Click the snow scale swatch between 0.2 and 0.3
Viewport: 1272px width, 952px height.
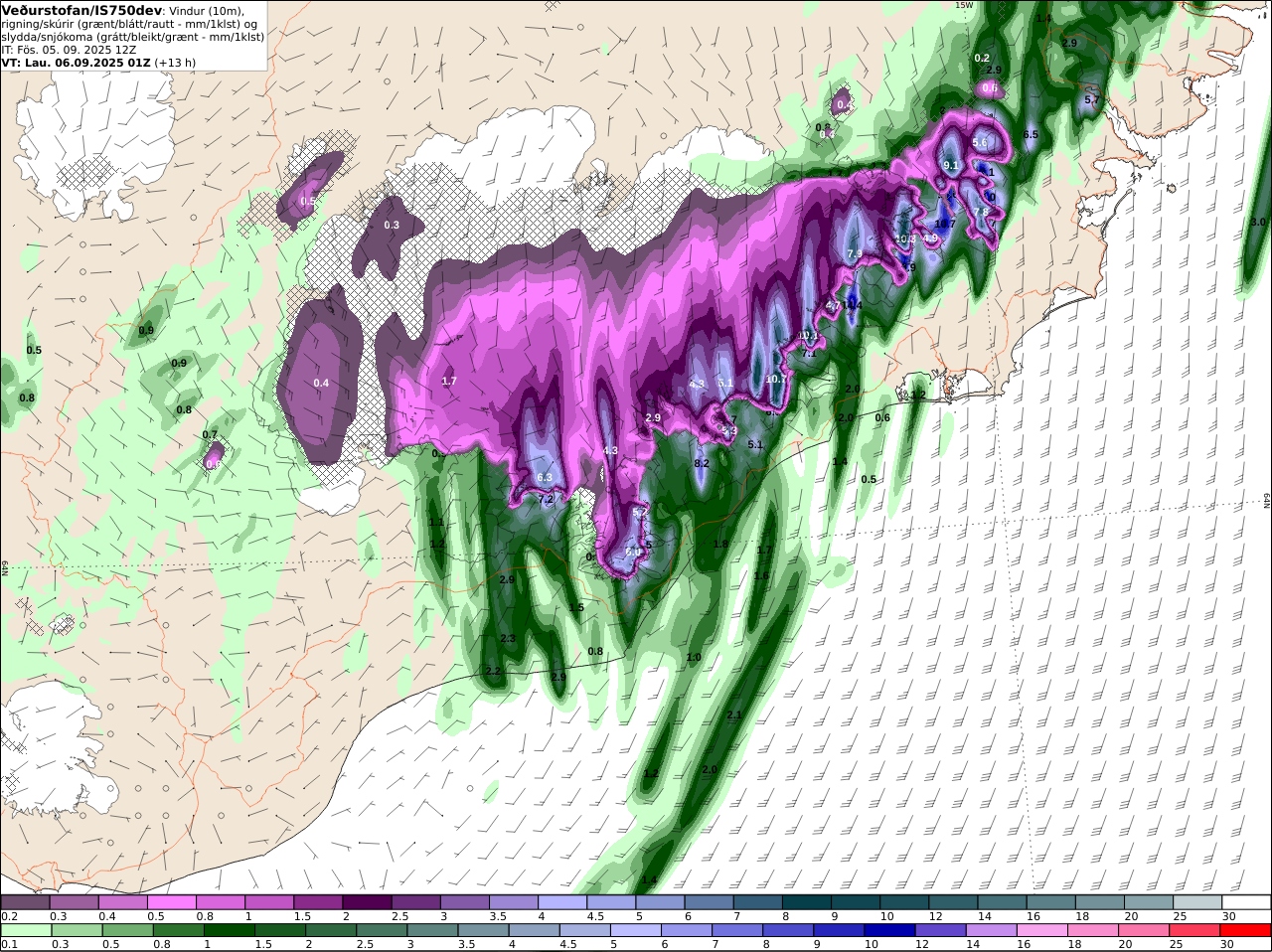tap(25, 902)
